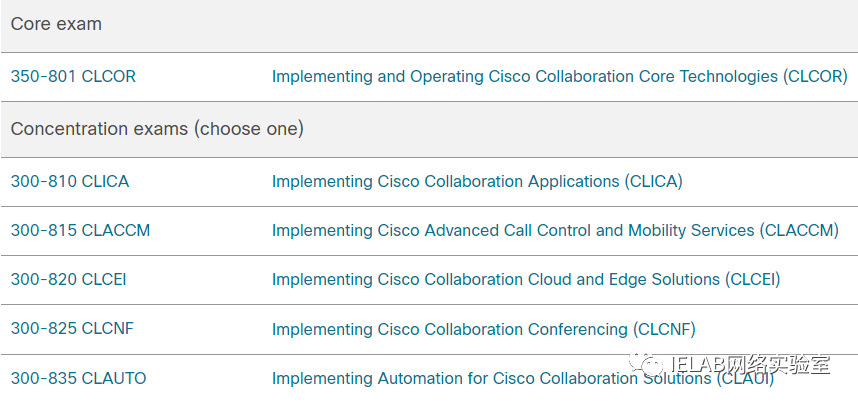
Task: Open Implementing Cisco Collaboration Cloud and Edge Solutions
Action: pos(526,279)
